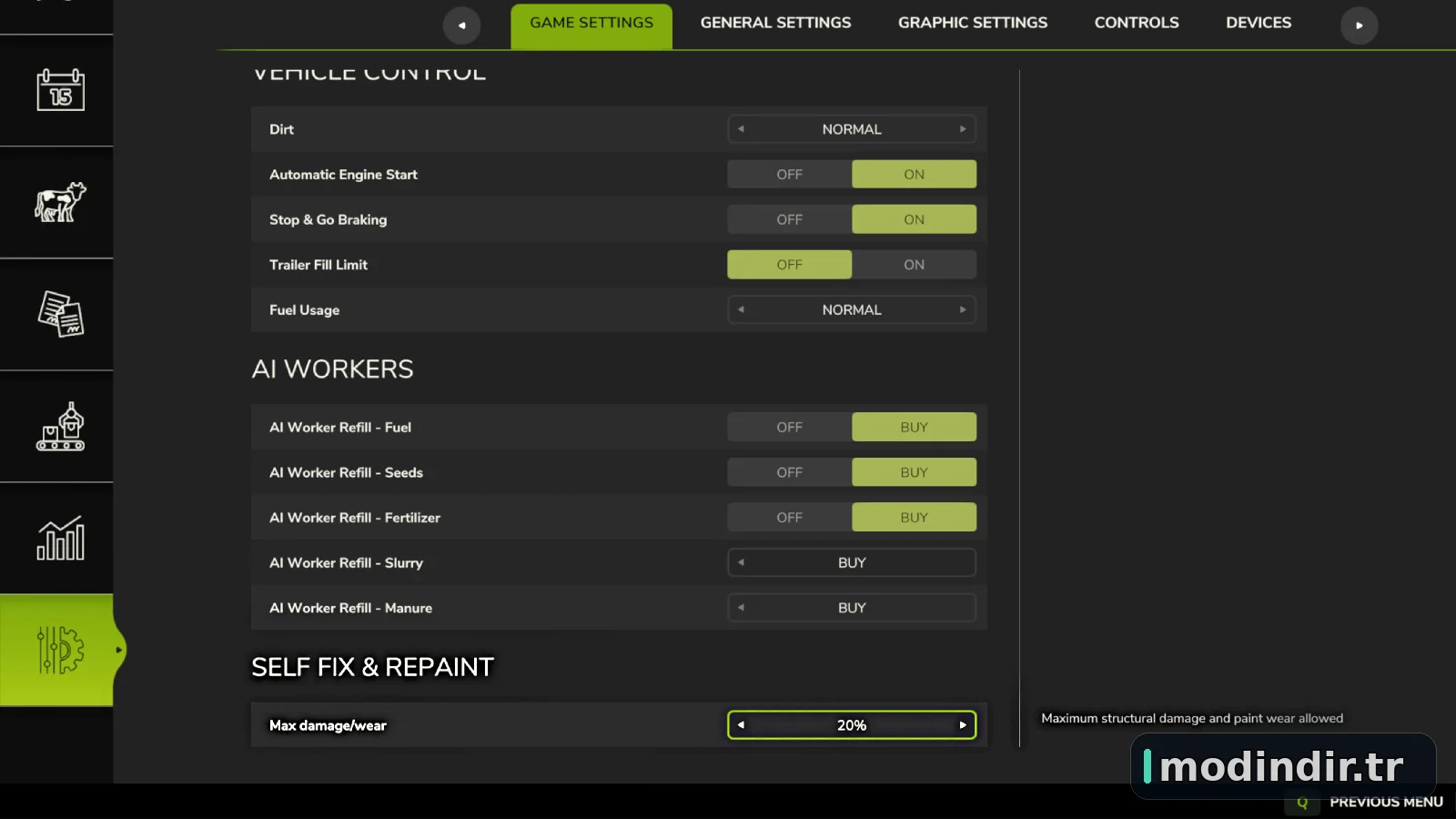
Task: Go to previous settings tab arrow
Action: (461, 25)
